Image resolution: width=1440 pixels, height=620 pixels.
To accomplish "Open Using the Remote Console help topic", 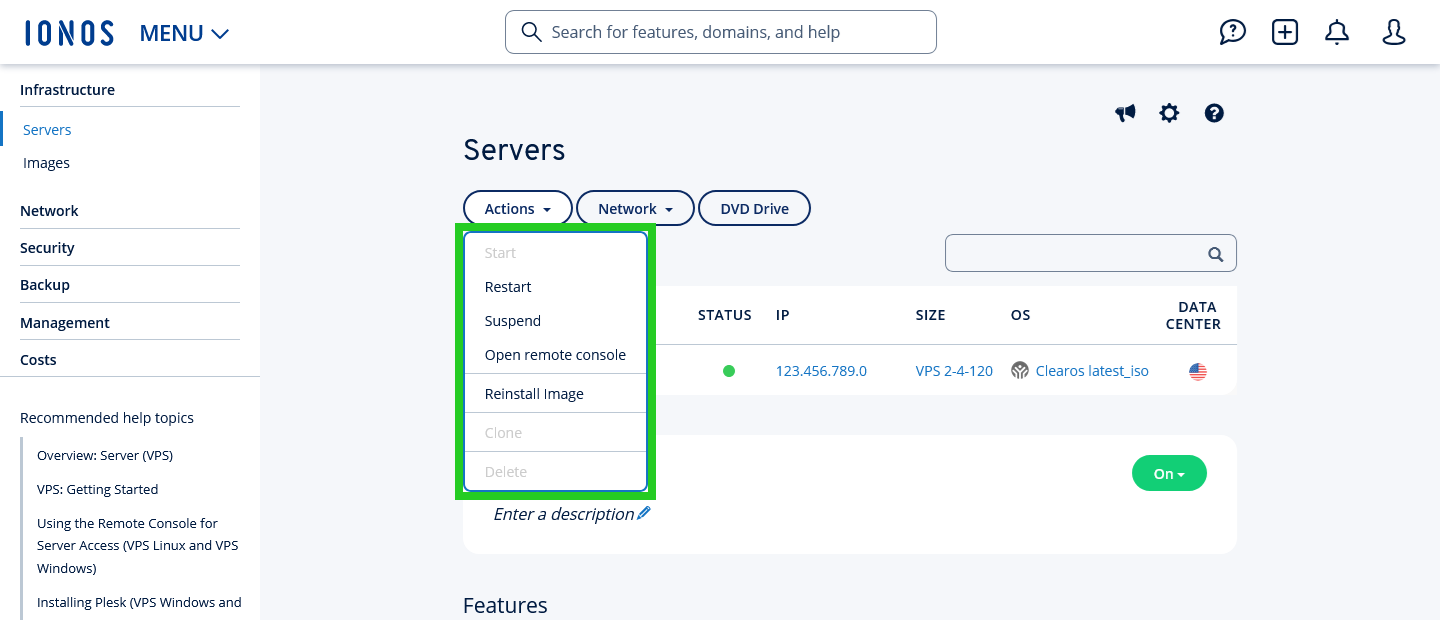I will (137, 546).
